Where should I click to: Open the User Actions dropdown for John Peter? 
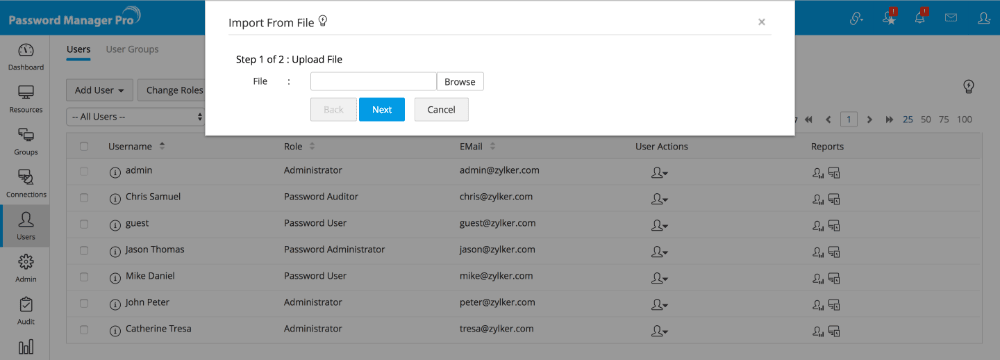pos(659,305)
